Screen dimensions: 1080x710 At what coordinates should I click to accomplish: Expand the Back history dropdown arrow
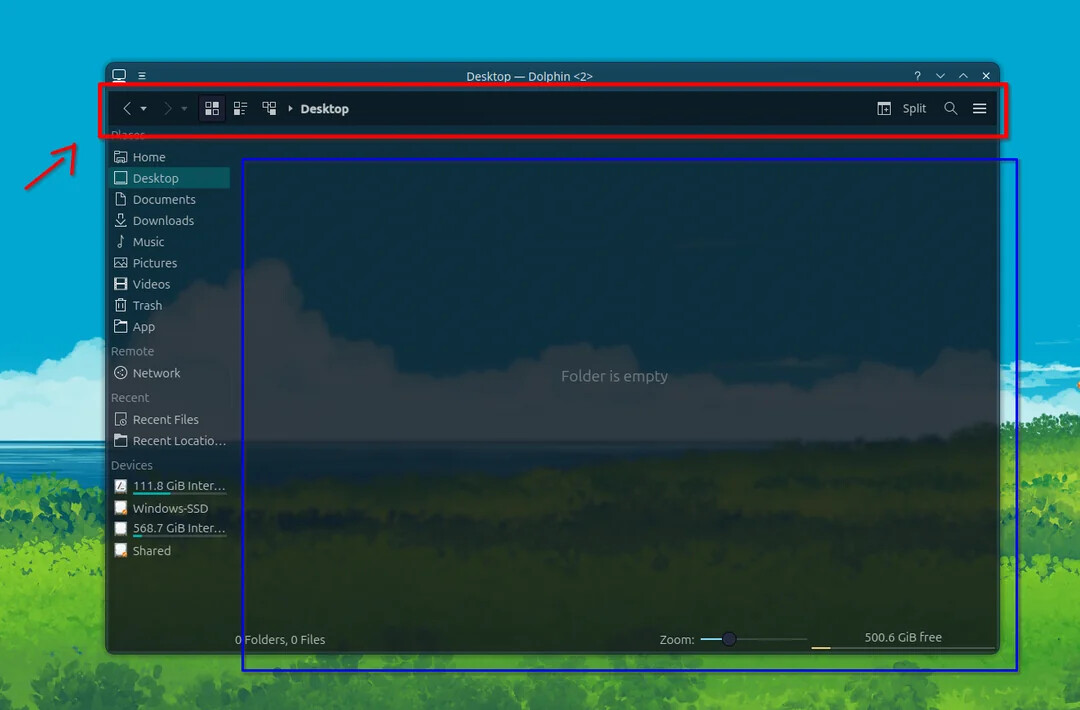point(144,109)
